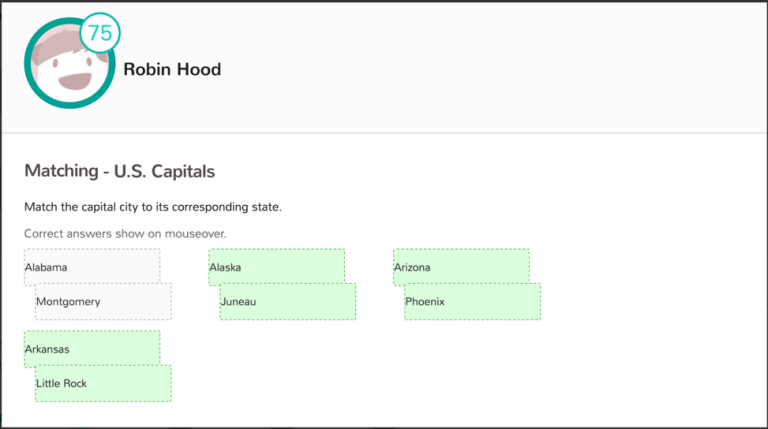The height and width of the screenshot is (429, 768).
Task: Select the Juneau answer box
Action: tap(288, 302)
